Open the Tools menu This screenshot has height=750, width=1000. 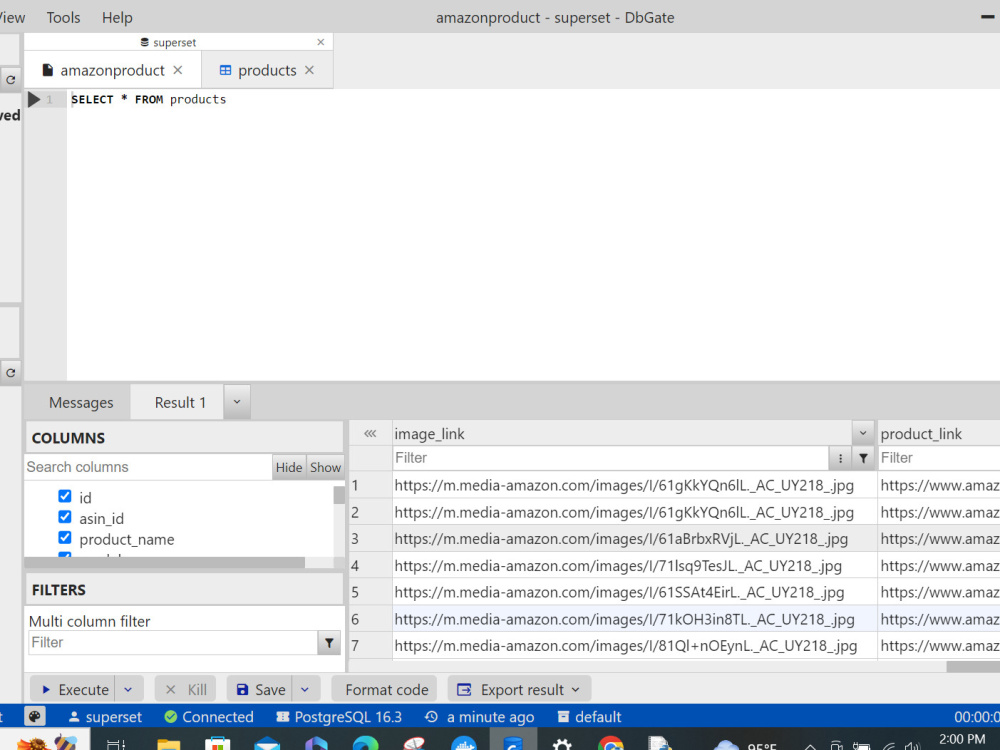pos(63,17)
